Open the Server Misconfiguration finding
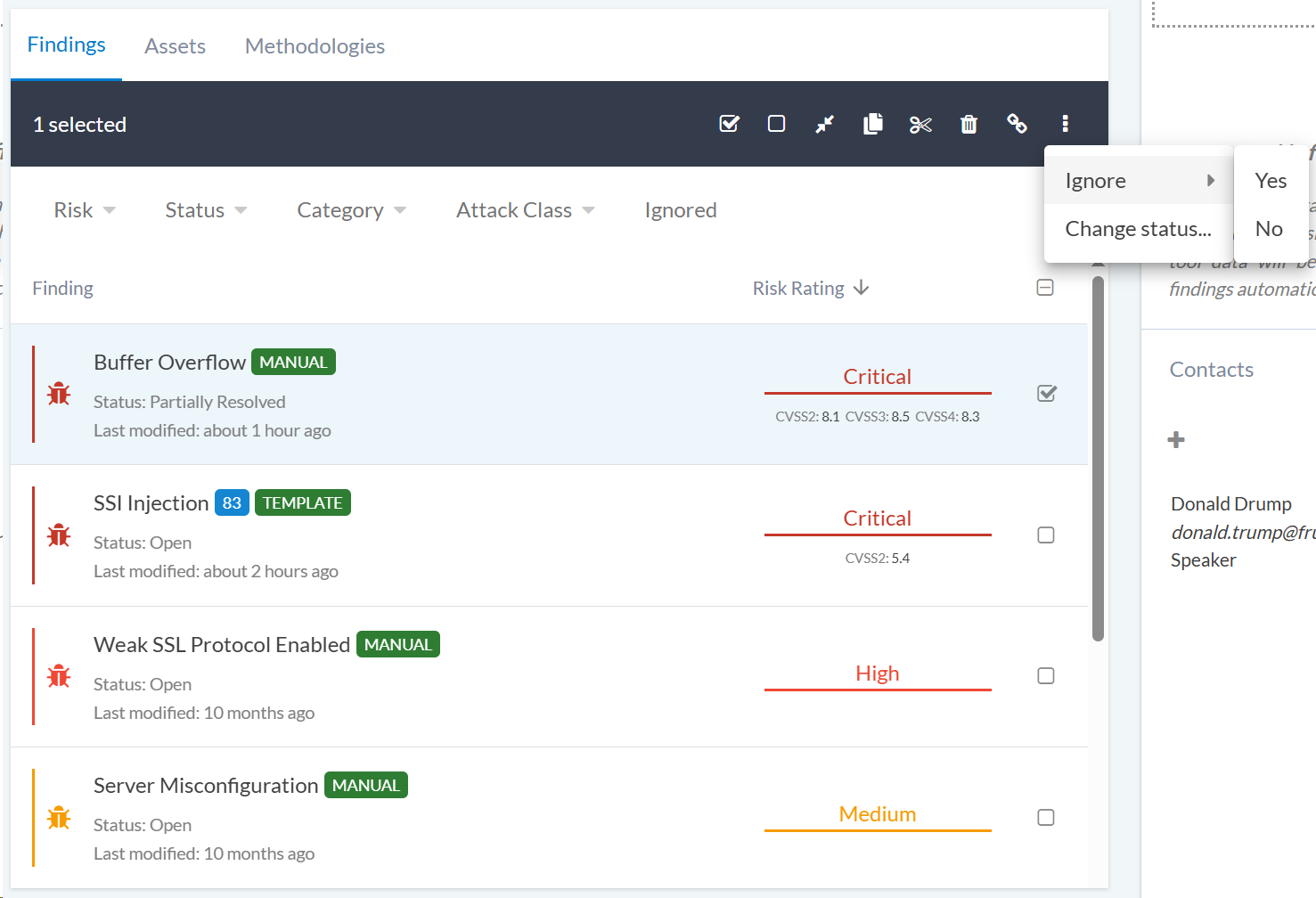Screen dimensions: 1316x898 pos(206,786)
